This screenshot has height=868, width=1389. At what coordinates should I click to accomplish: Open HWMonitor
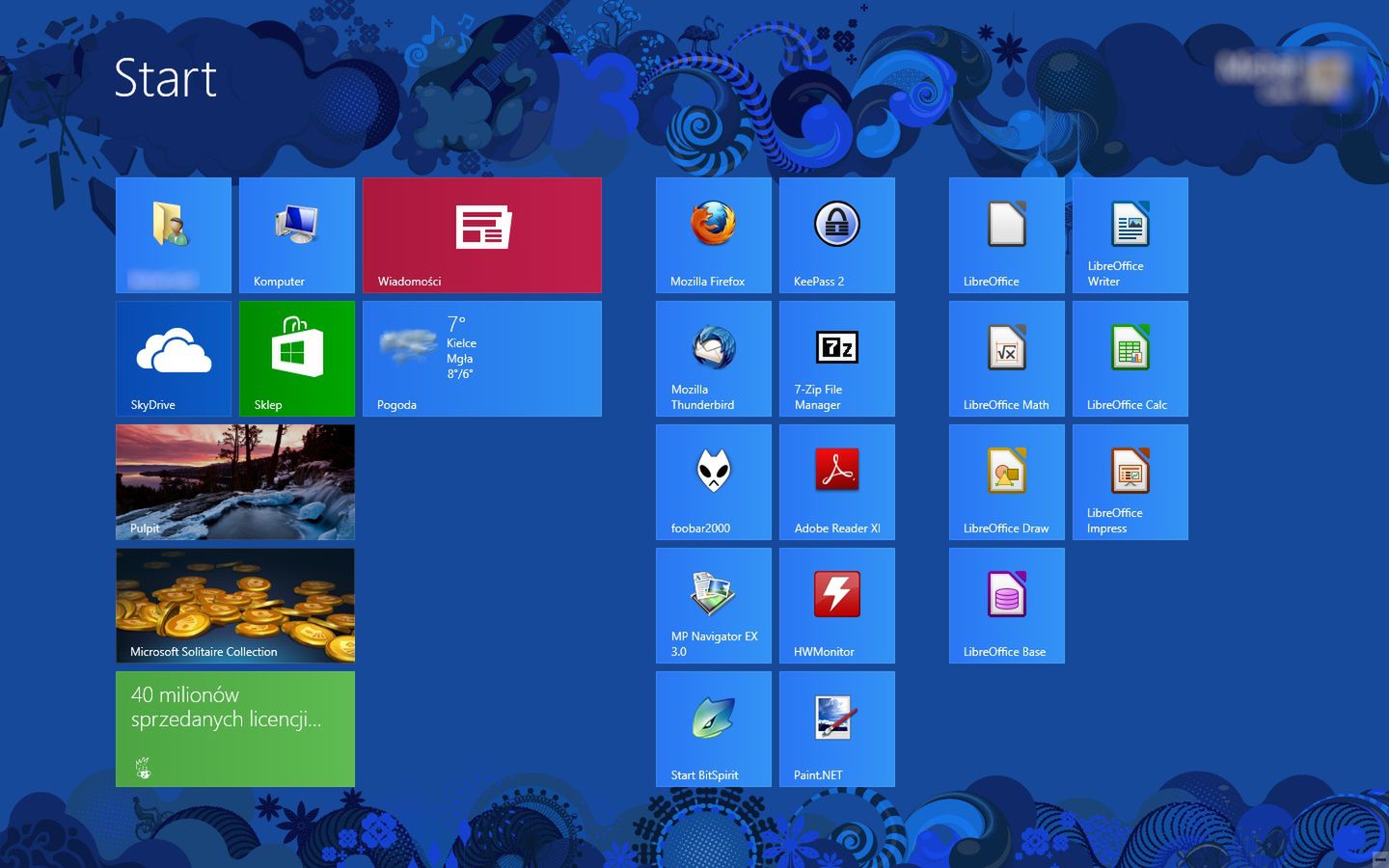(x=837, y=606)
